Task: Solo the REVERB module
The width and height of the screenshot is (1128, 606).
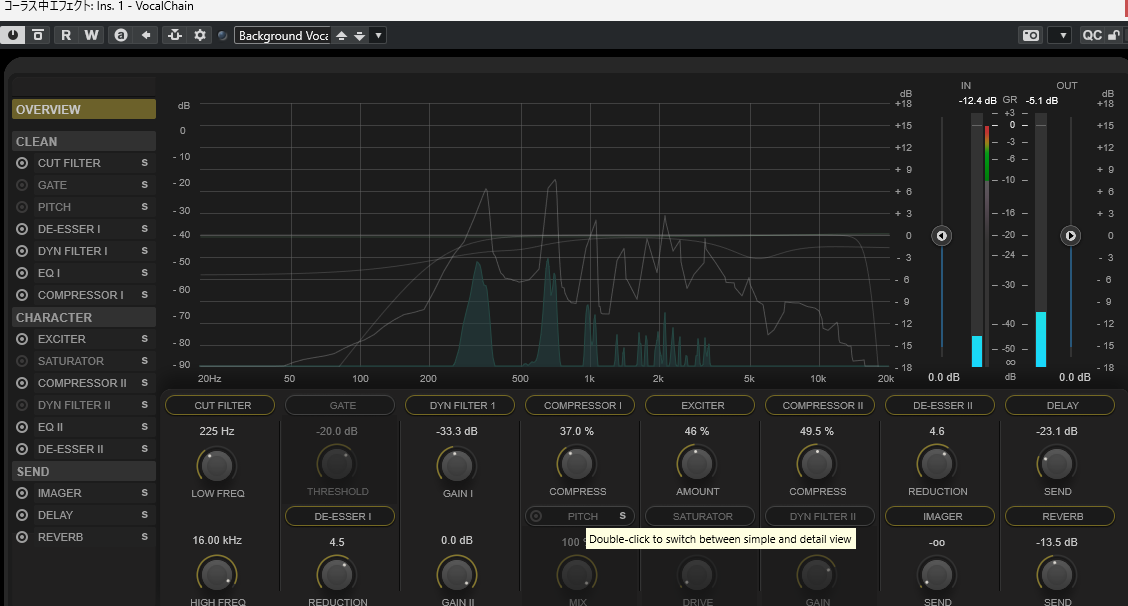Action: click(x=145, y=537)
